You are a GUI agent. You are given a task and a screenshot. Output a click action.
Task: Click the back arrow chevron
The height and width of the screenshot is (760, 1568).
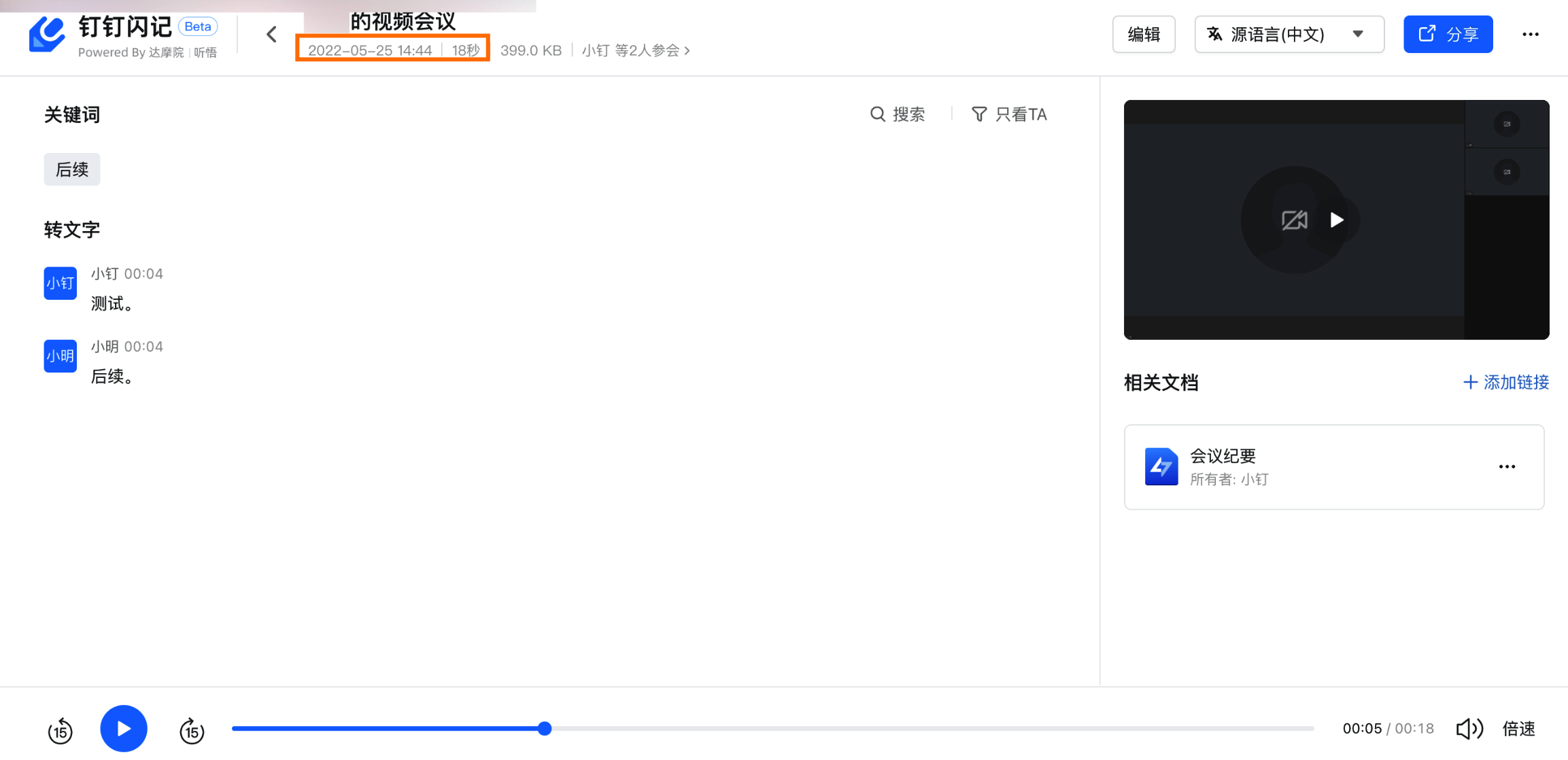(x=271, y=34)
